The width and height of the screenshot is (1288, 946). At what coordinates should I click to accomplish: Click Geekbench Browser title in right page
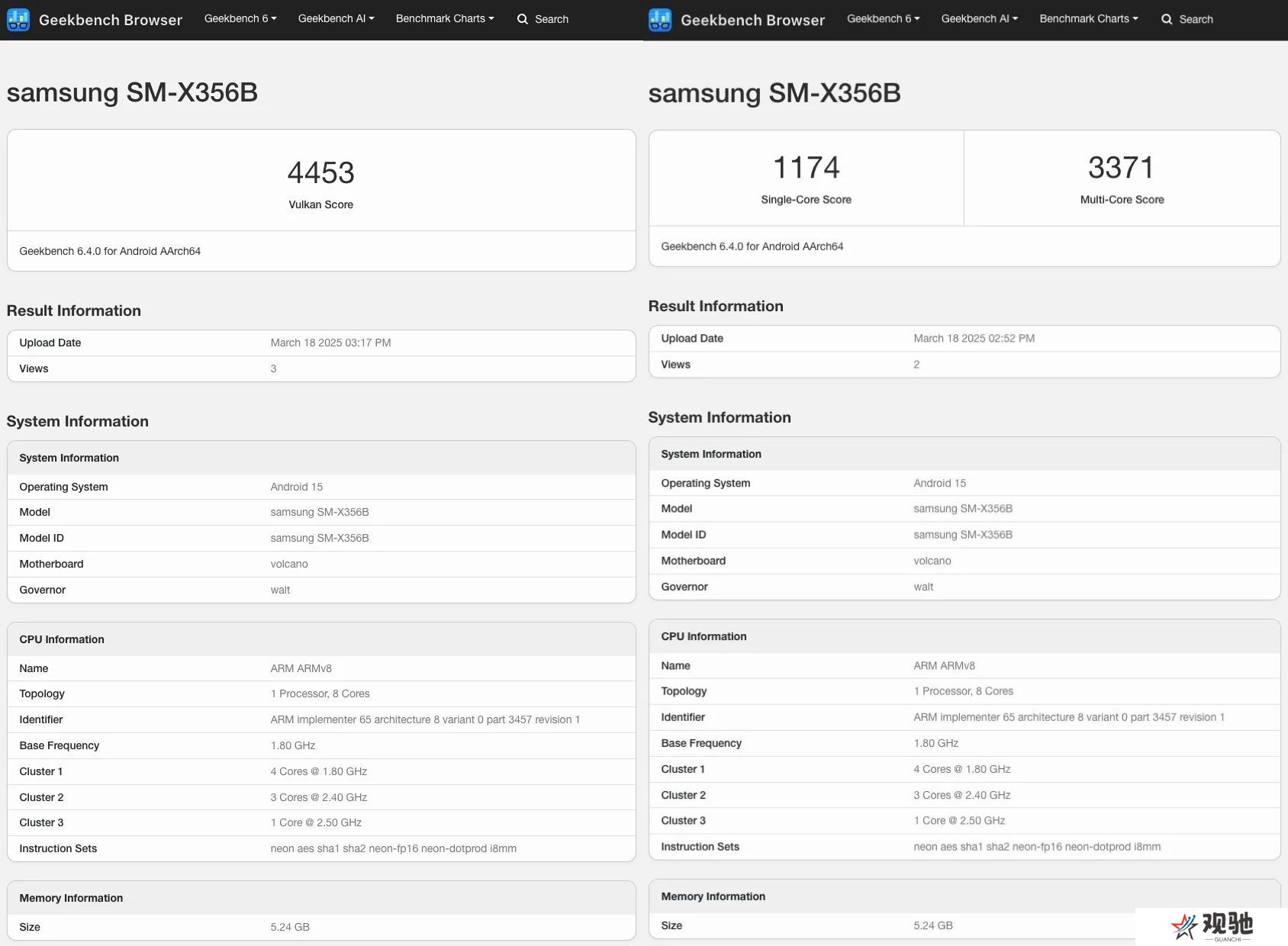click(753, 20)
